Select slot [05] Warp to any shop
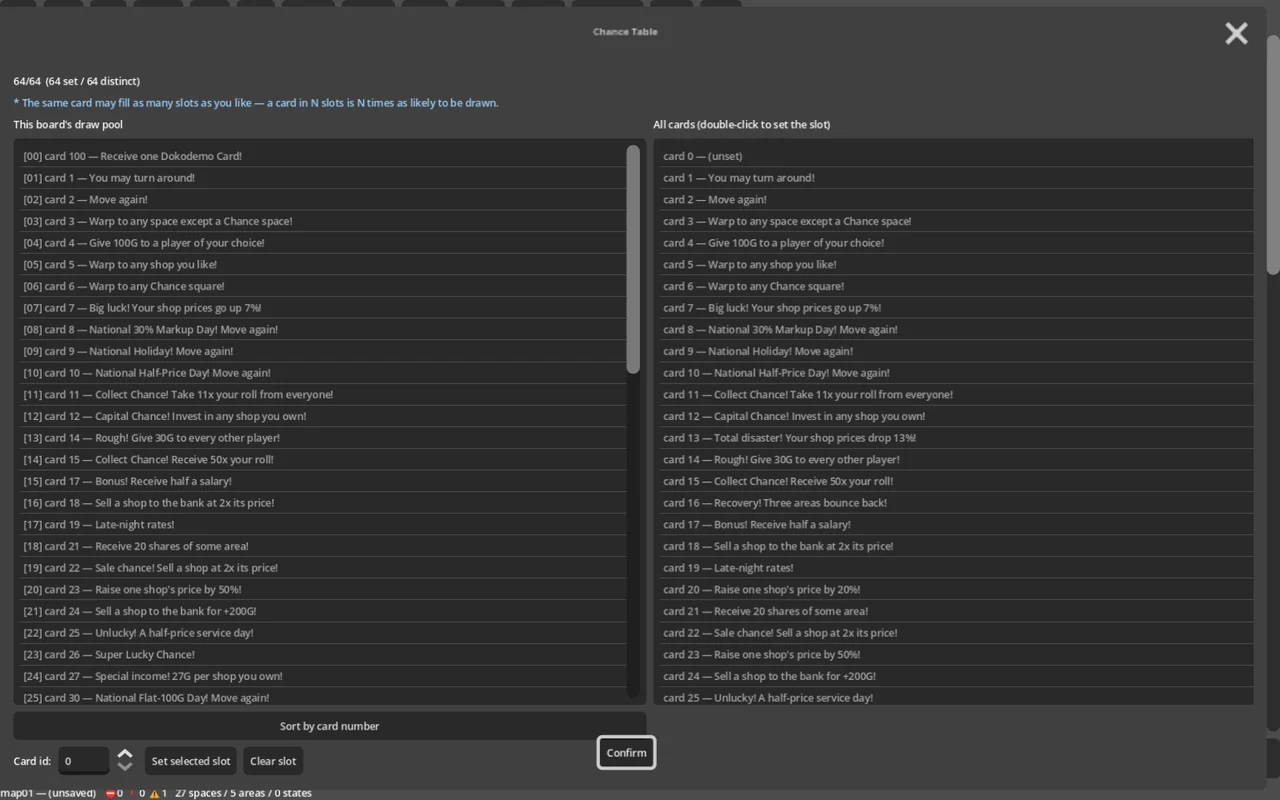This screenshot has width=1280, height=800. click(x=324, y=265)
